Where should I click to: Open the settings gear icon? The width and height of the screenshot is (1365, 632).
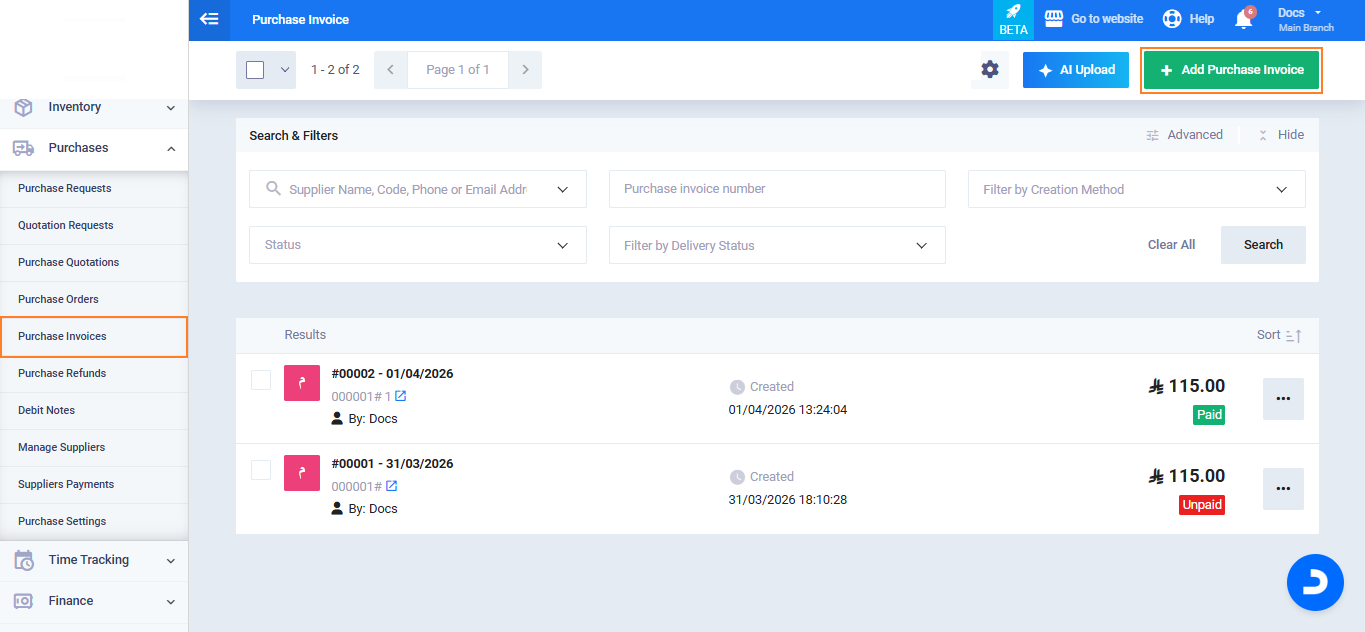coord(989,70)
